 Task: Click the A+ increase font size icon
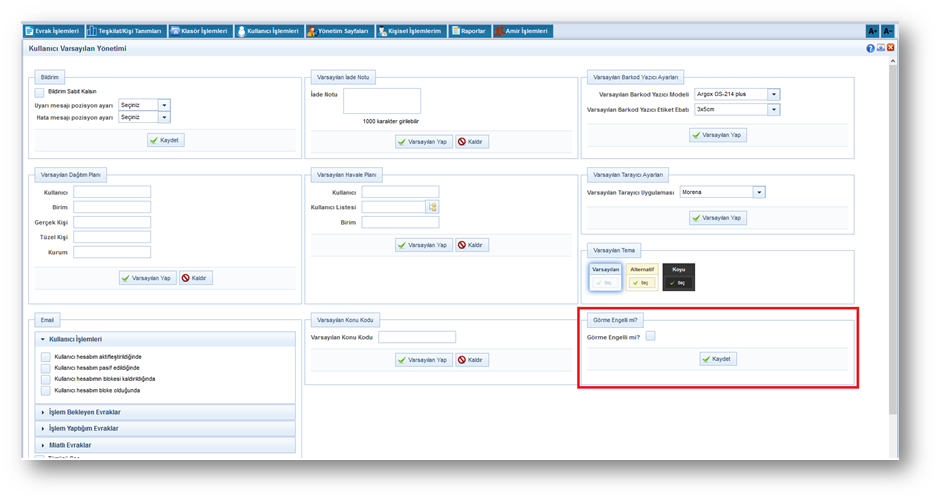click(872, 31)
